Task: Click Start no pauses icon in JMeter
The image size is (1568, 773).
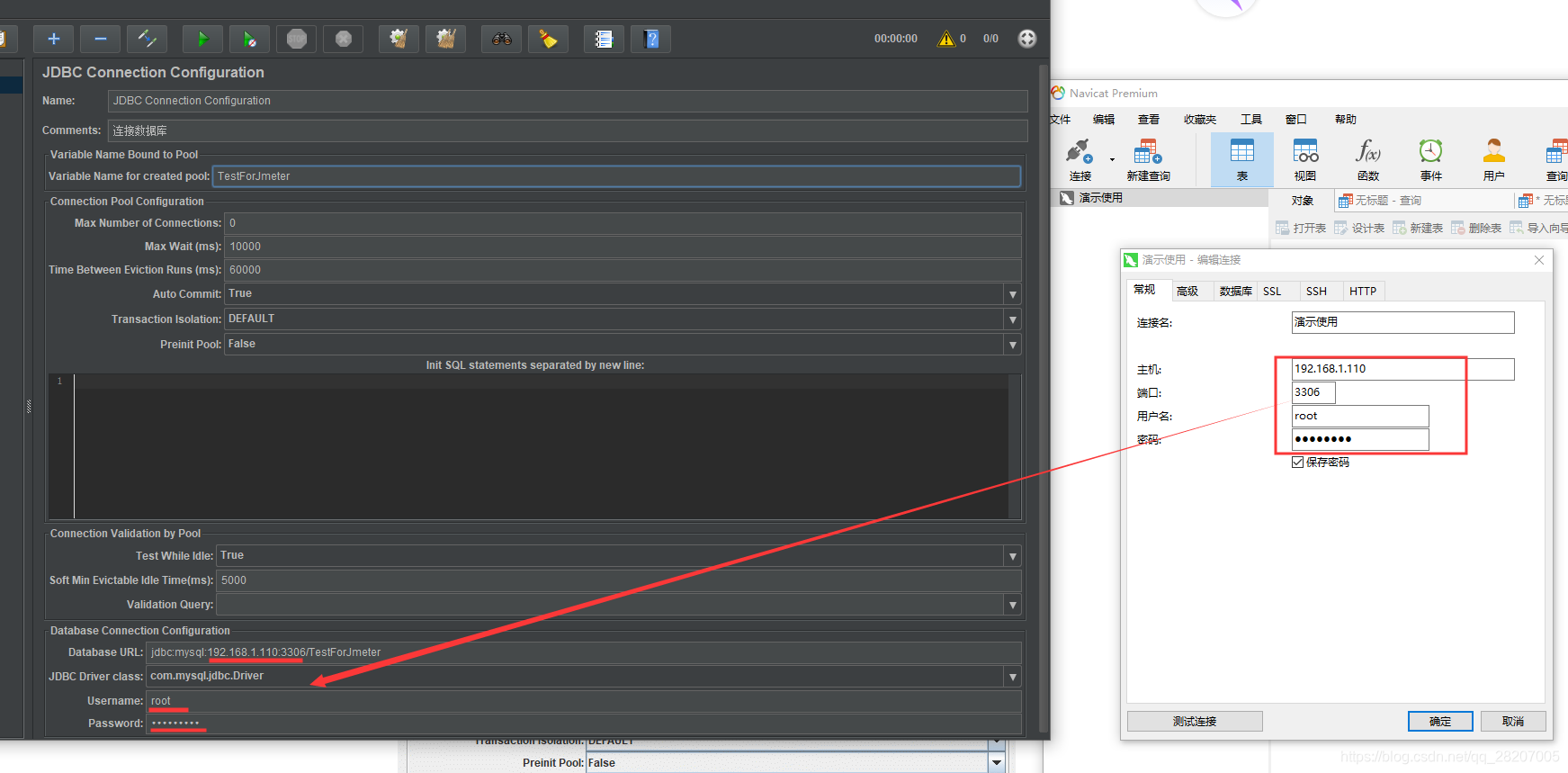Action: (249, 39)
